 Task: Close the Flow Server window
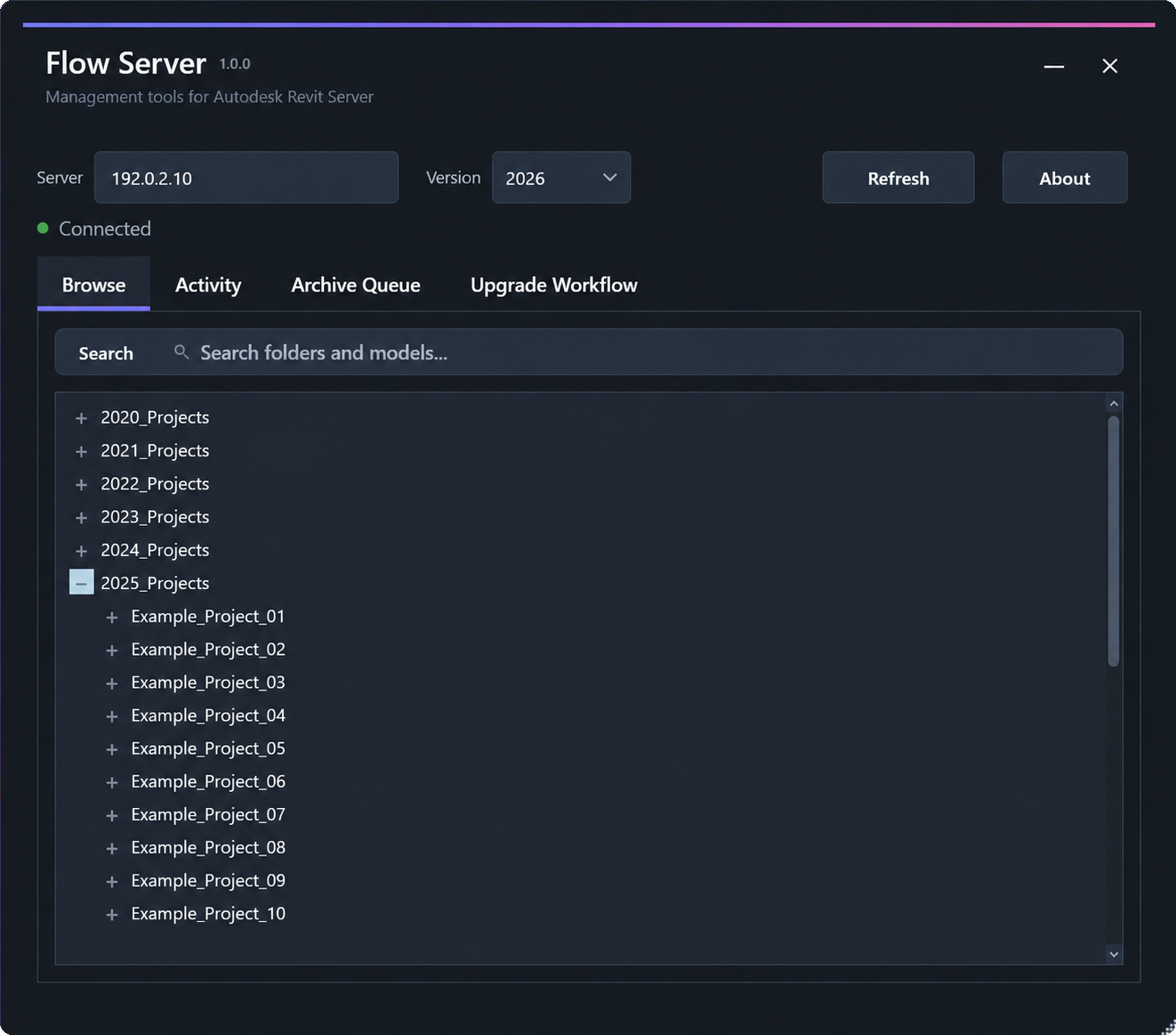(x=1109, y=66)
